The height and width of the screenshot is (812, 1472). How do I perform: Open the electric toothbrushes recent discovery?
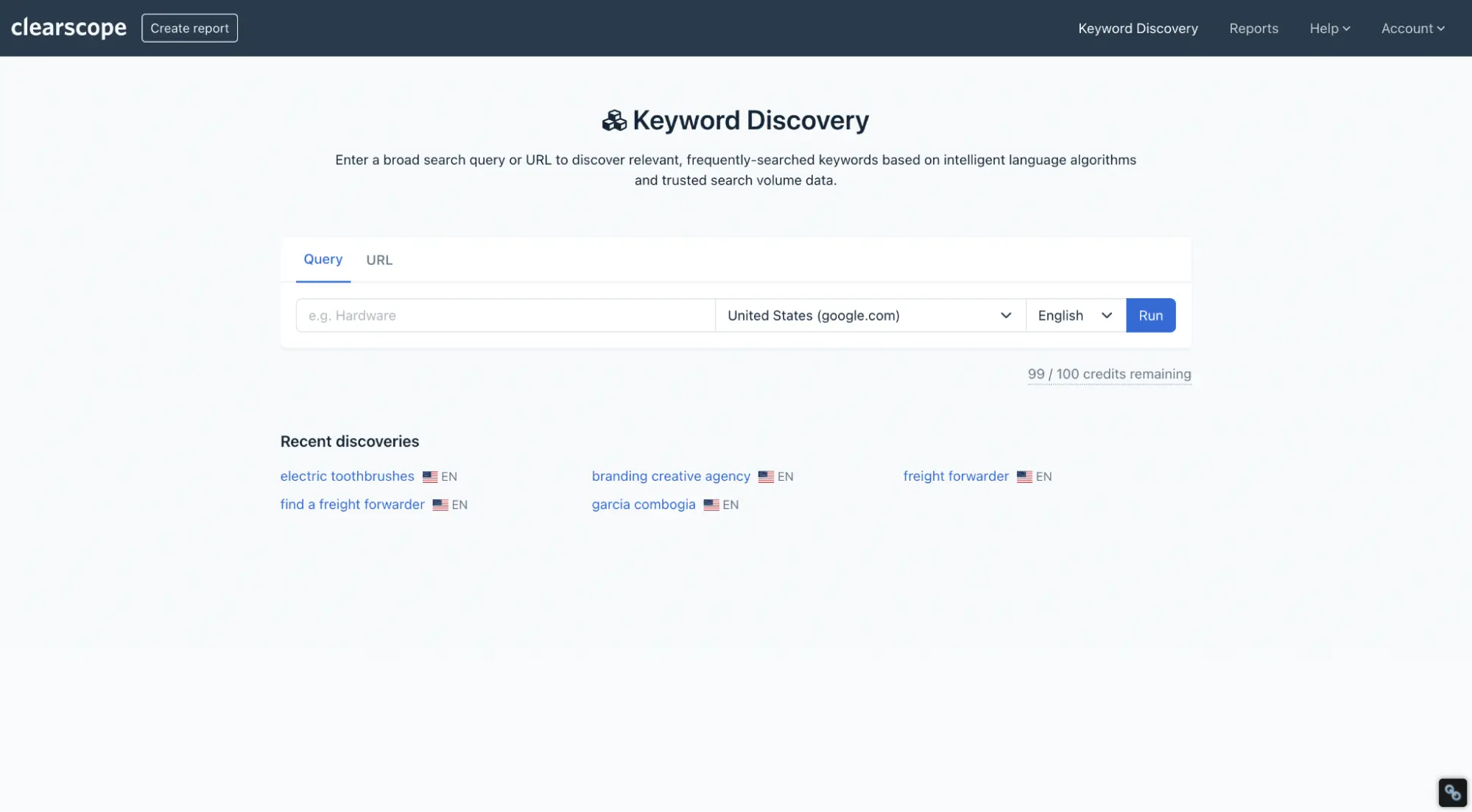tap(347, 476)
